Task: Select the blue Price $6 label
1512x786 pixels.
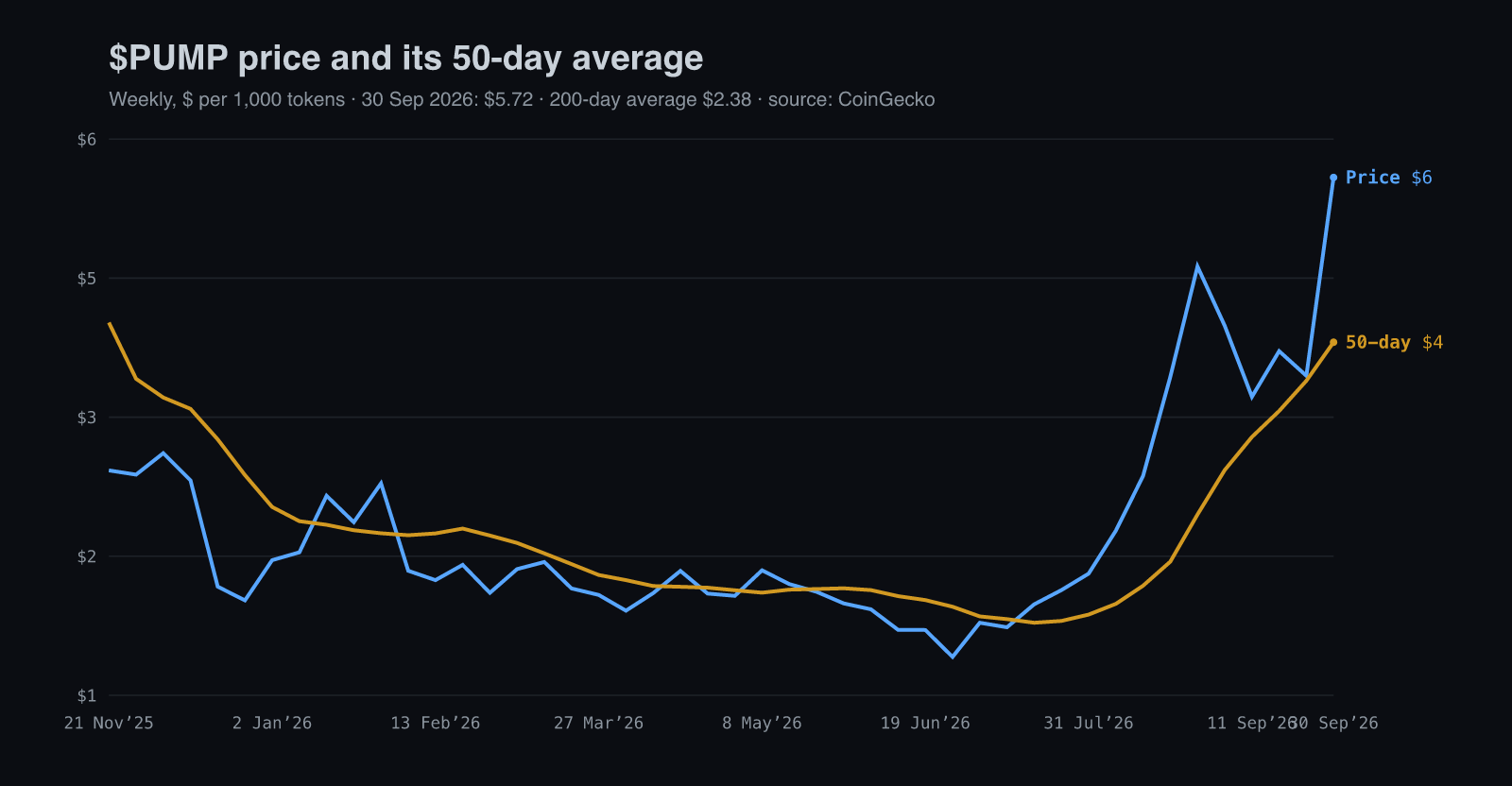Action: pos(1388,178)
